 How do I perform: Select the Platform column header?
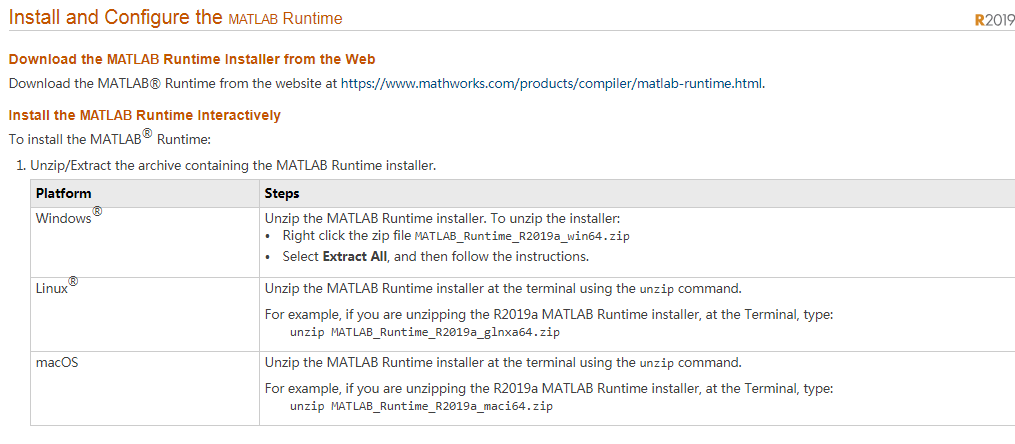[x=63, y=194]
